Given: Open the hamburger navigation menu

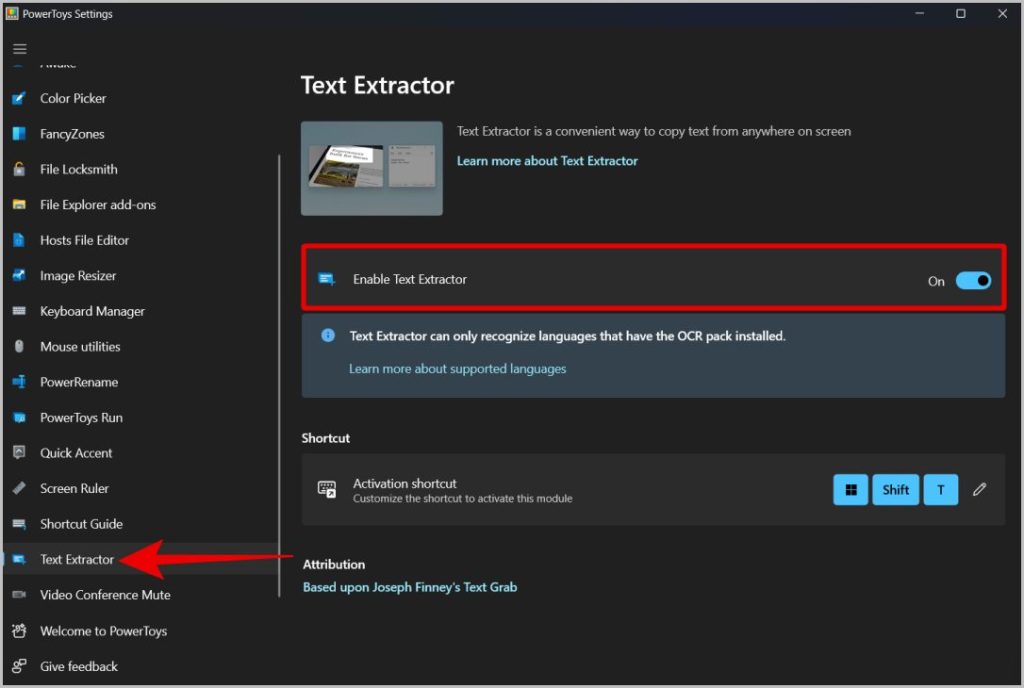Looking at the screenshot, I should (20, 49).
